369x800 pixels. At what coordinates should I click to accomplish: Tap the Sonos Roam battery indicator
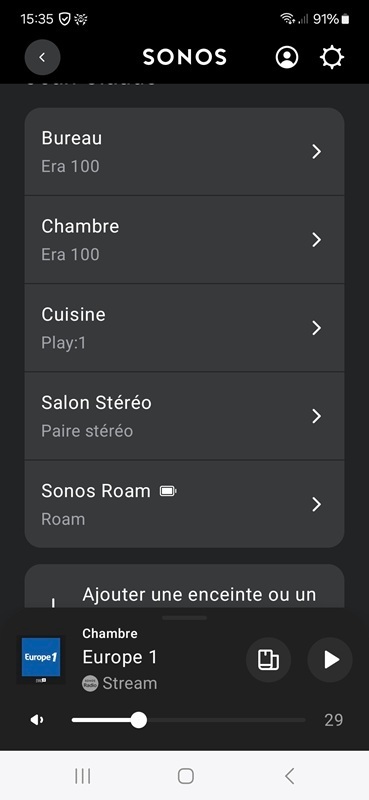click(168, 491)
